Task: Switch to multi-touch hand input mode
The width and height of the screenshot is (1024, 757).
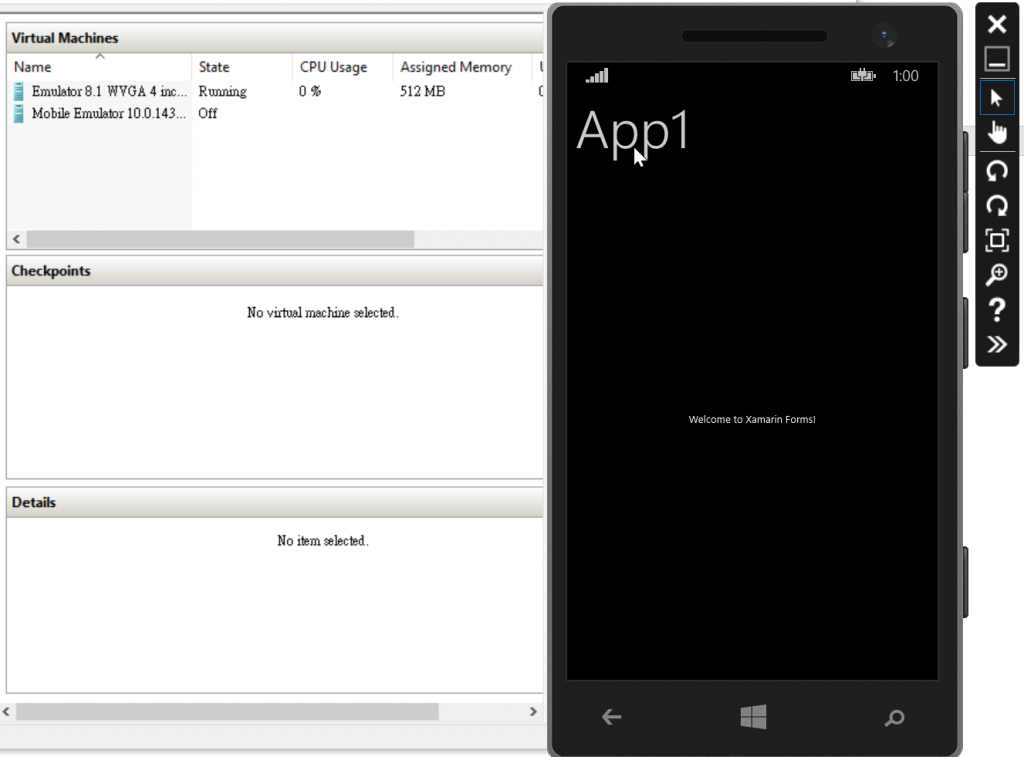Action: 997,133
